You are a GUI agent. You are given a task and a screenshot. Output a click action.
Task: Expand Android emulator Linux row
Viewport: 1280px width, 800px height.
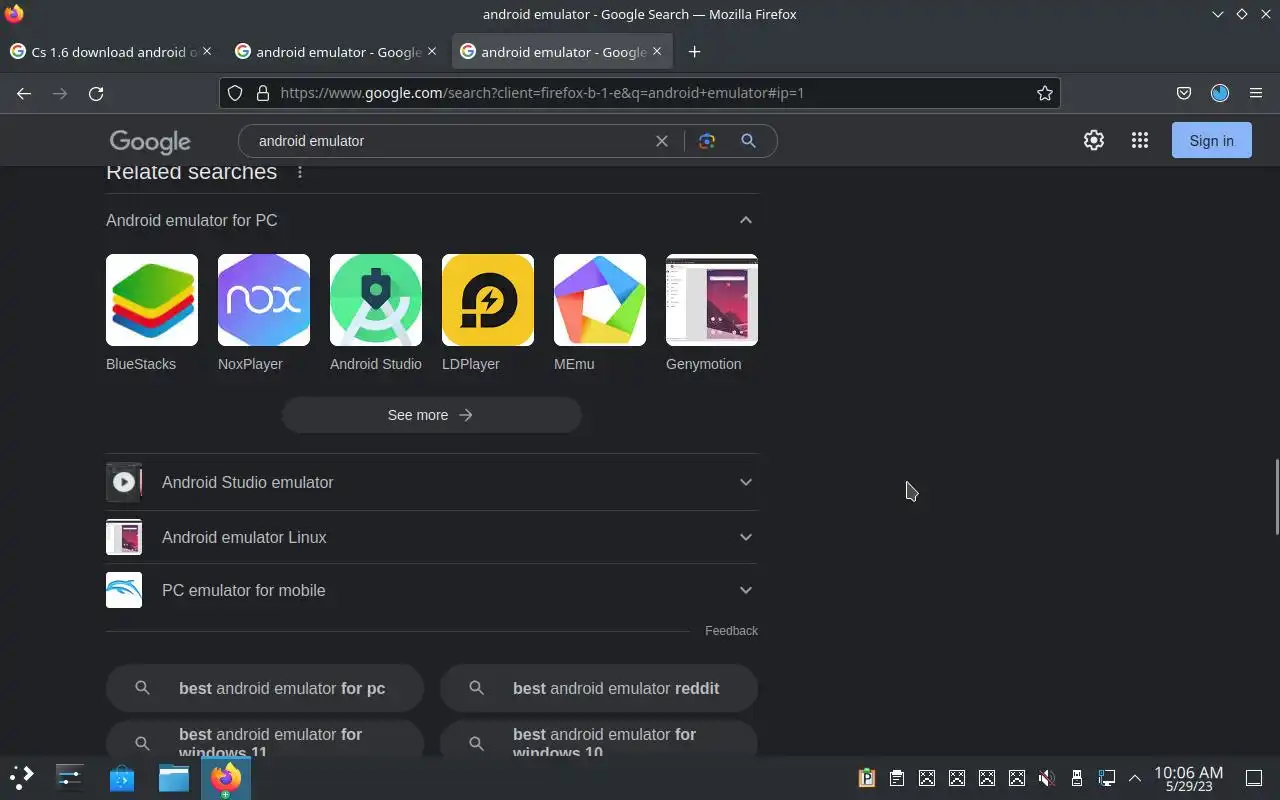tap(432, 537)
